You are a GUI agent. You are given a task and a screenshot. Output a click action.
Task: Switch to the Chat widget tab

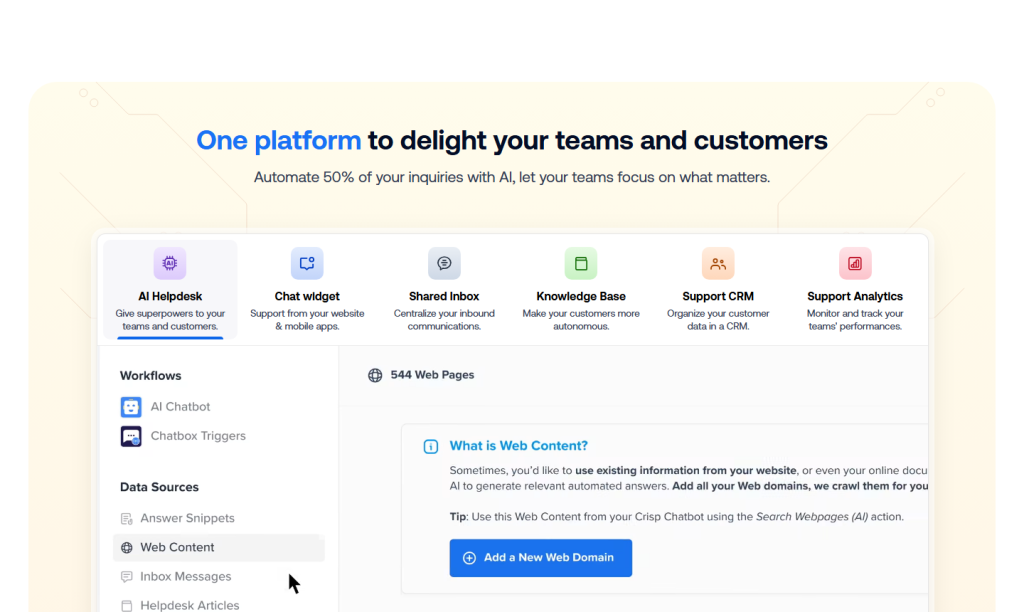click(307, 289)
